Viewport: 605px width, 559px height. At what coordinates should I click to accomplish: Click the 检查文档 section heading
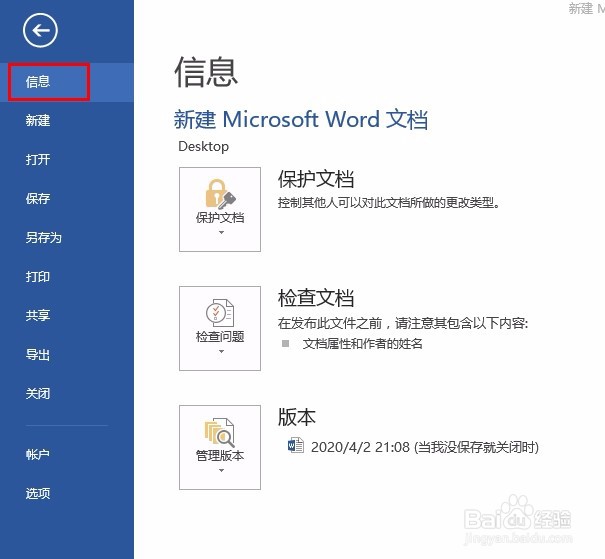[x=316, y=298]
